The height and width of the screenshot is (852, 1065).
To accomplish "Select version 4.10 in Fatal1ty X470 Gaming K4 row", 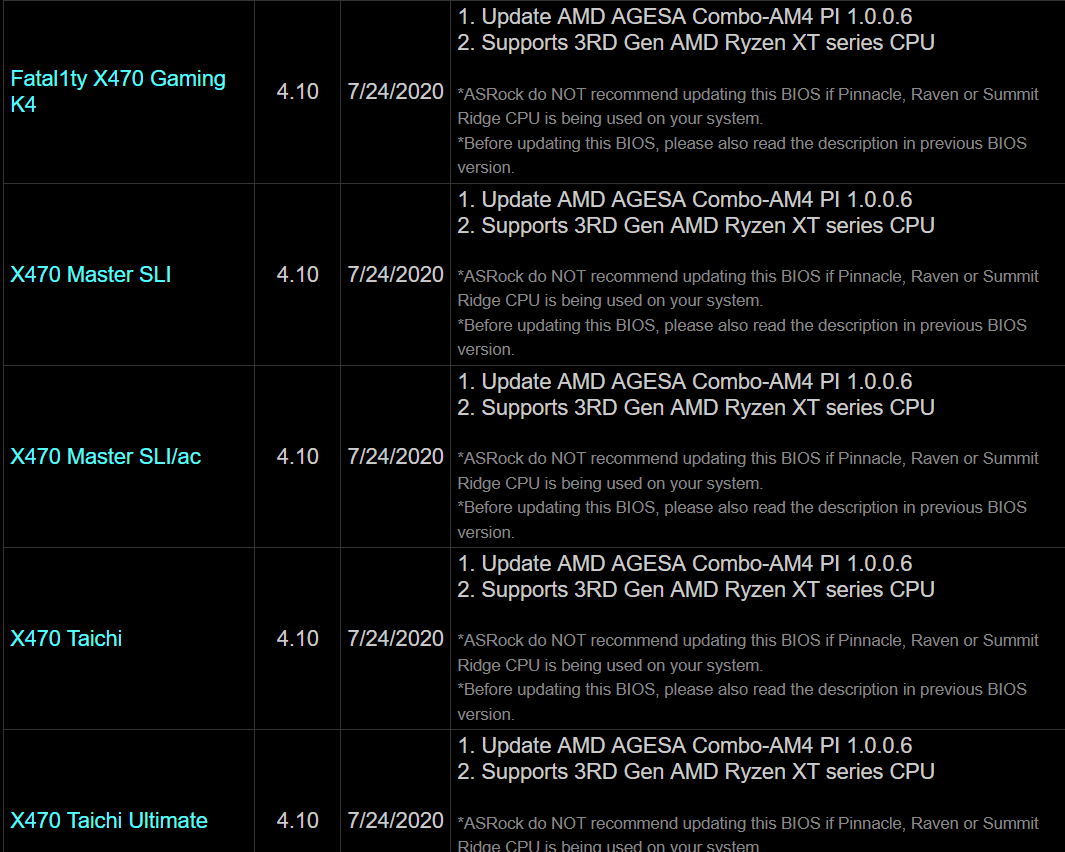I will tap(297, 92).
